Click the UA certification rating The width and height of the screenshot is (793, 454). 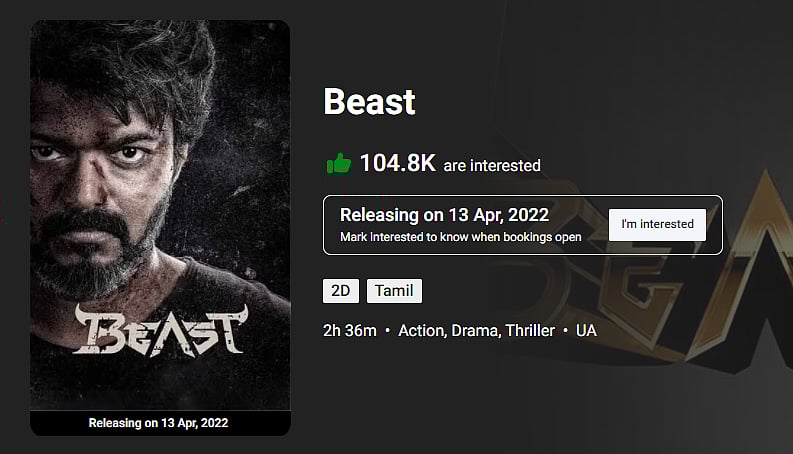586,330
